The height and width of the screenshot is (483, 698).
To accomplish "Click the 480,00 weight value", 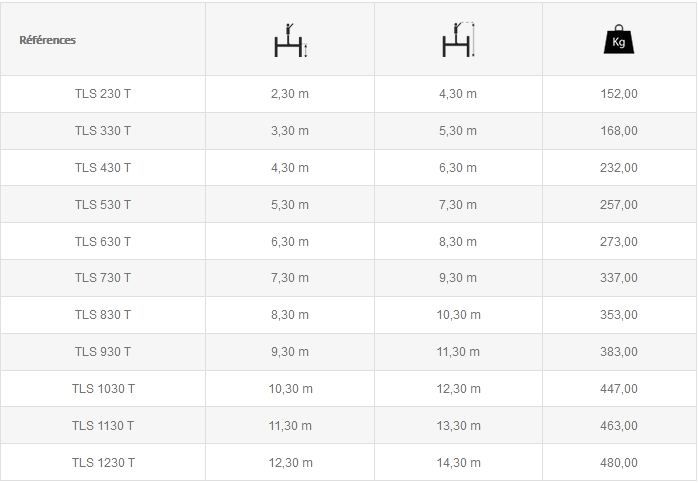I will coord(619,463).
